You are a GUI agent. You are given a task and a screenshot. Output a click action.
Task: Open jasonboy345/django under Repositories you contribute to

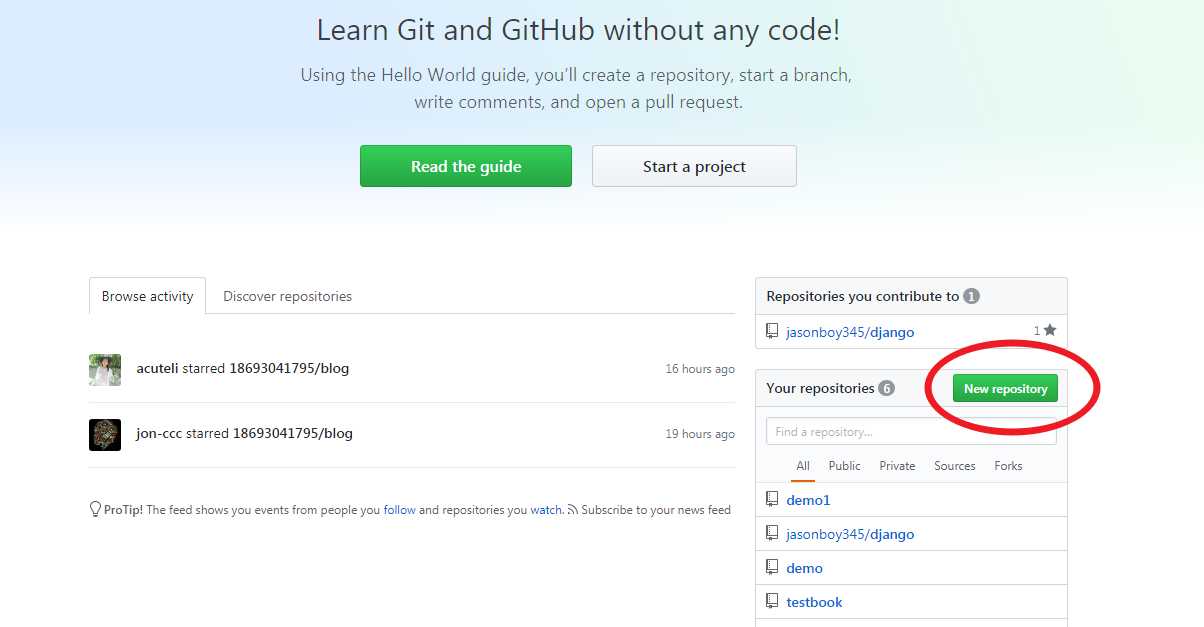click(x=850, y=332)
